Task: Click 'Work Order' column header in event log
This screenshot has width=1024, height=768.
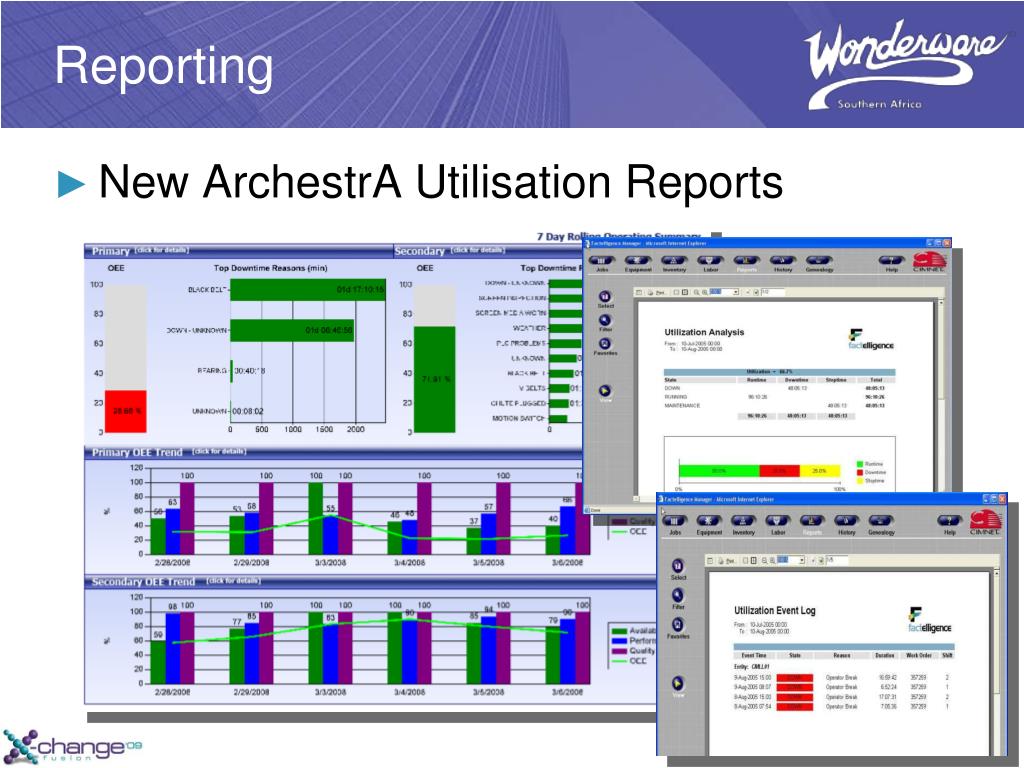Action: point(919,655)
